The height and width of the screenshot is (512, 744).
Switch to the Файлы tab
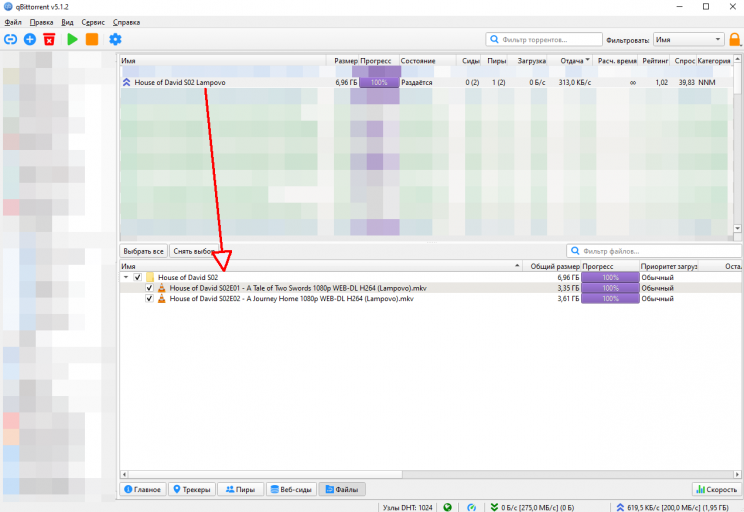click(x=342, y=489)
